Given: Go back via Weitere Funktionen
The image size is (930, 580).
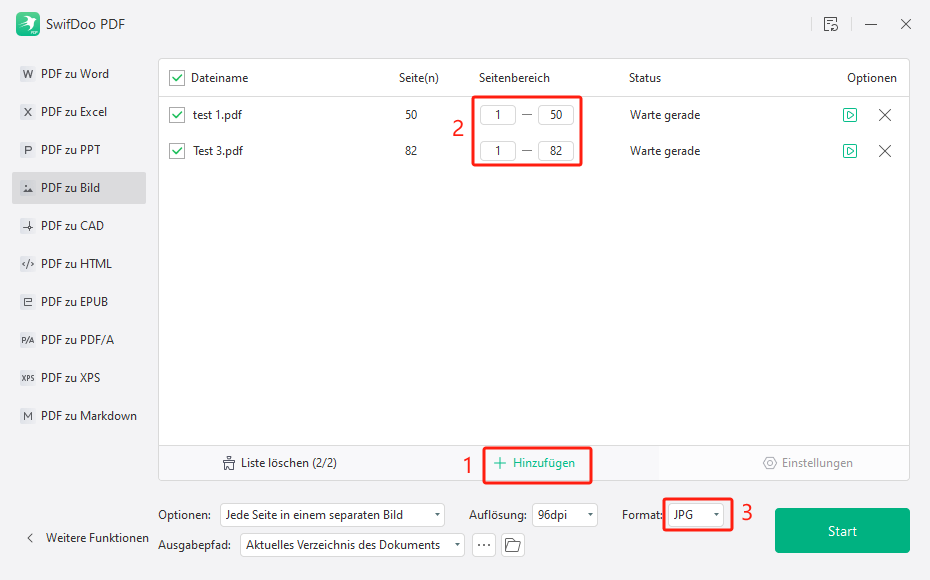Looking at the screenshot, I should tap(87, 538).
